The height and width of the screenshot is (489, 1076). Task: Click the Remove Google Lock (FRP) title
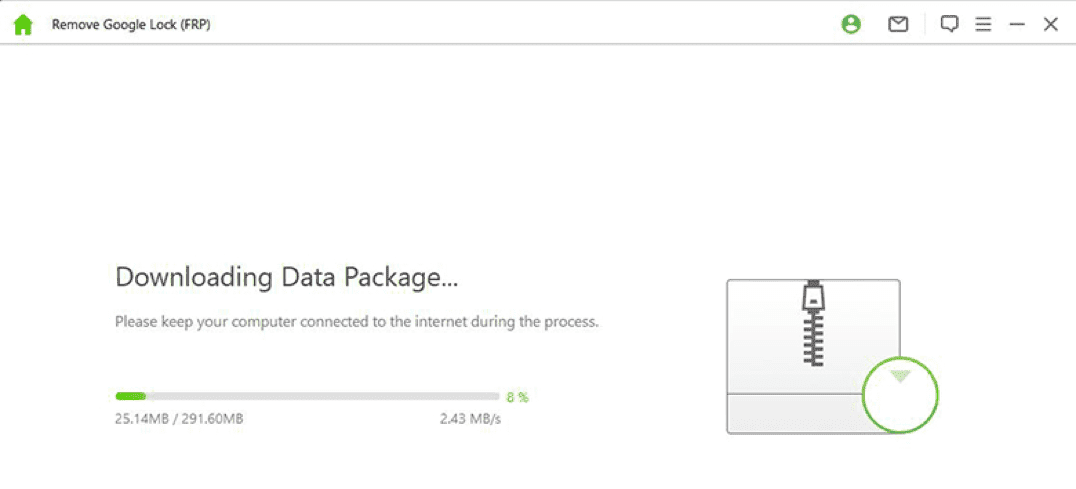coord(130,26)
